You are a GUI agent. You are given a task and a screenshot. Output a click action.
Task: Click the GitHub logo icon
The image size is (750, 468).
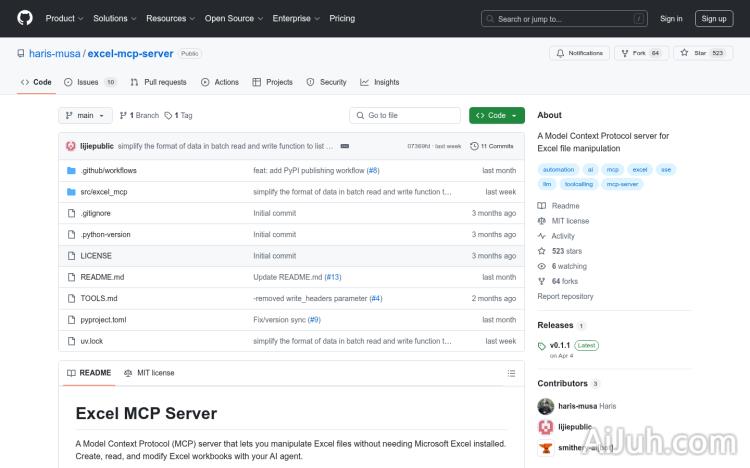point(25,18)
